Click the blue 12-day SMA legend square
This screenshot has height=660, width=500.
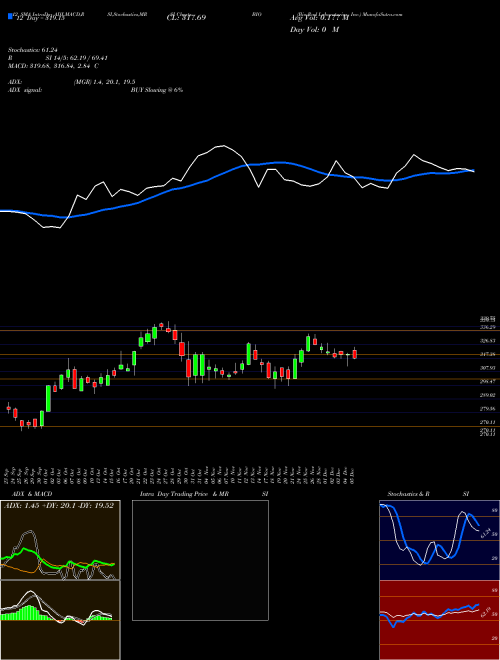pos(11,16)
